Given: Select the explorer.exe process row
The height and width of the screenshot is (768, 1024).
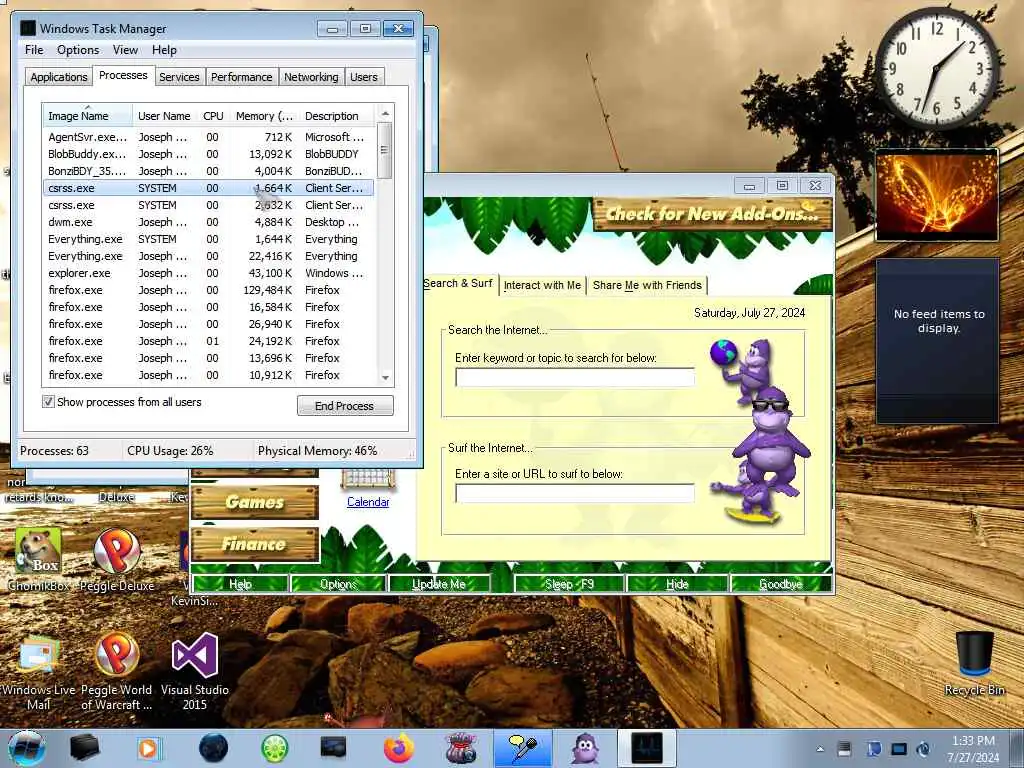Looking at the screenshot, I should 208,273.
